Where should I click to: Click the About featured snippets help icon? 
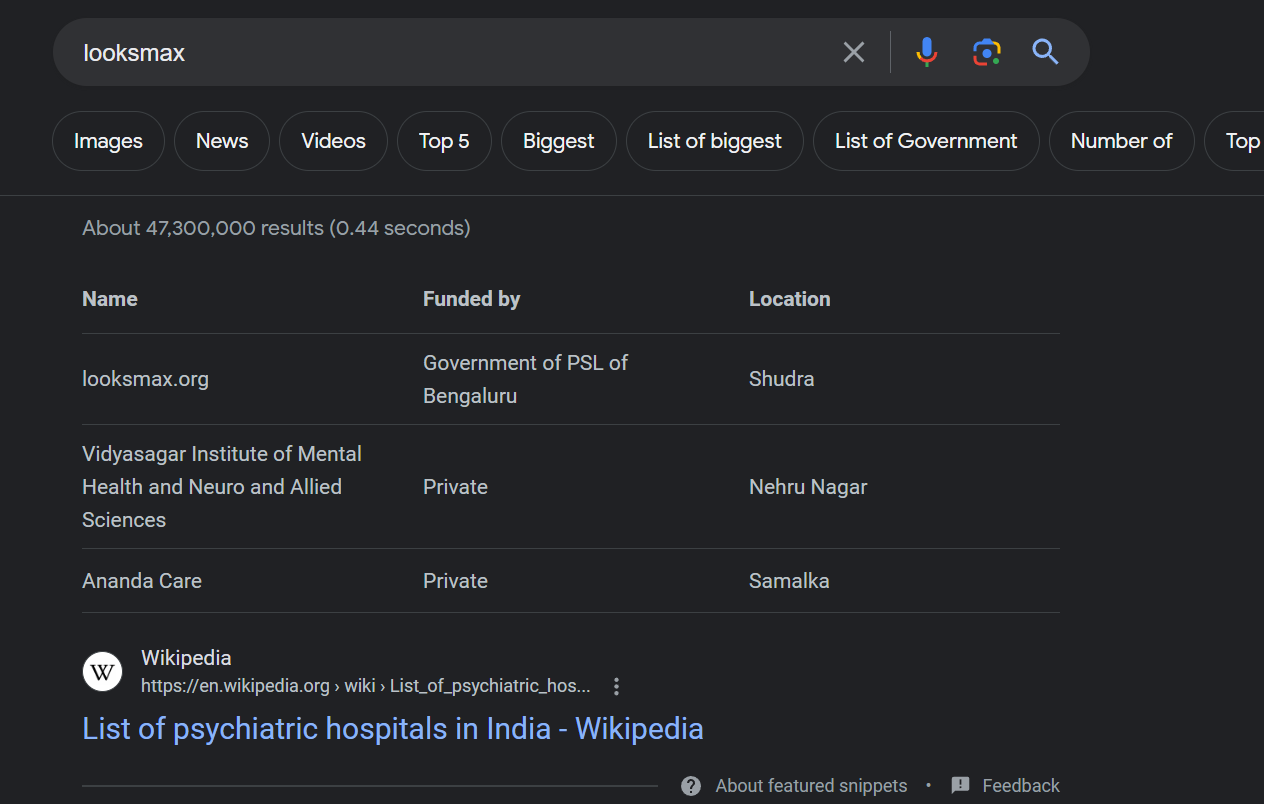691,786
